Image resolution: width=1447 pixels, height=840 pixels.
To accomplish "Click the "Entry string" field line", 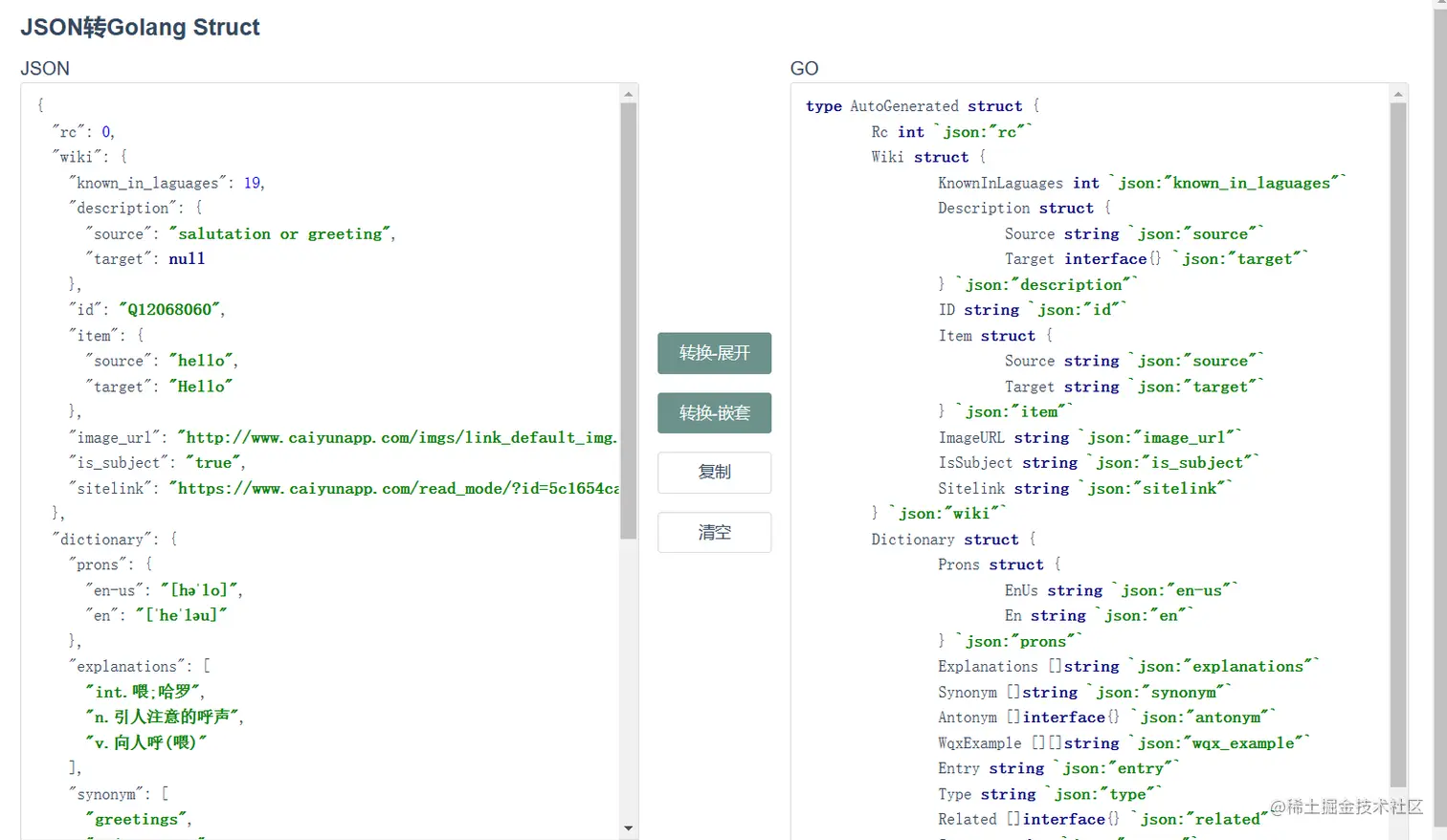I will (x=1058, y=768).
